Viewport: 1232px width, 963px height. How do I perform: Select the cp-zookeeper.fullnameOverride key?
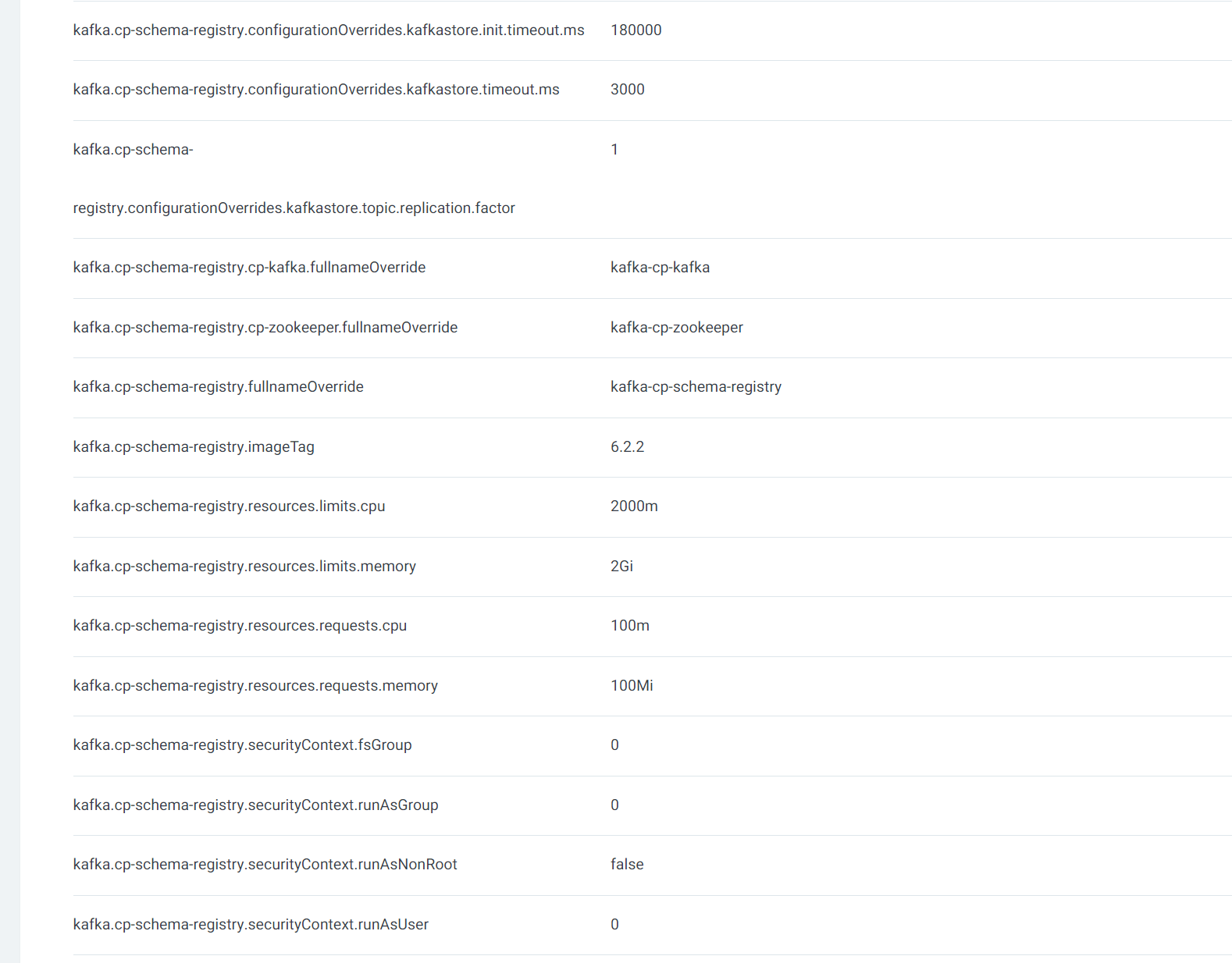(x=265, y=328)
